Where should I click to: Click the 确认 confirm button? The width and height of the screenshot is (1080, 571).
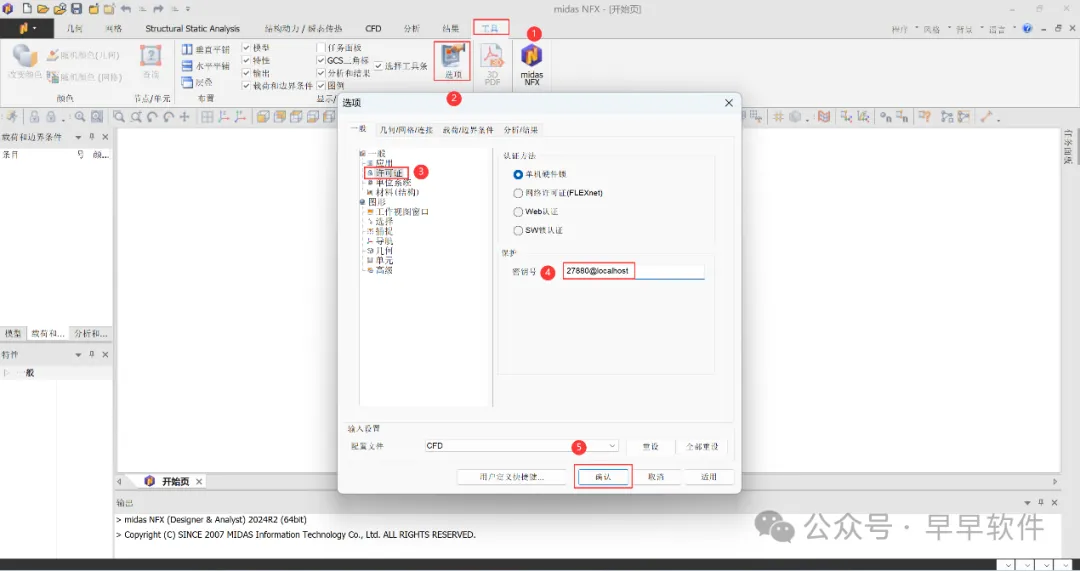[603, 477]
